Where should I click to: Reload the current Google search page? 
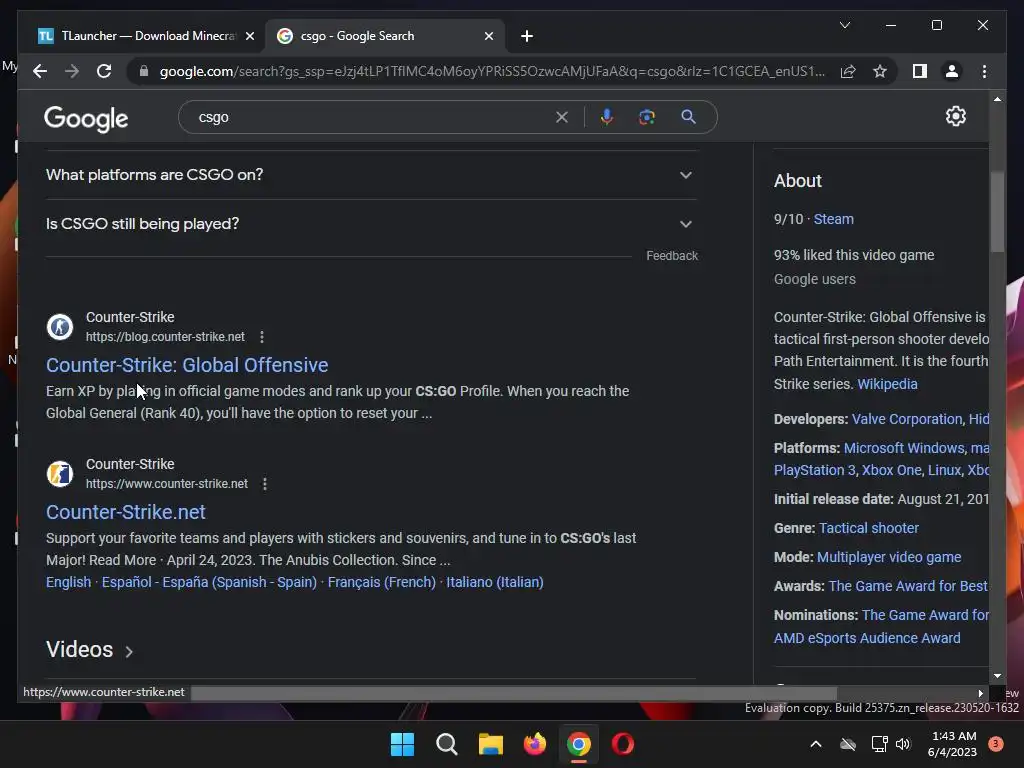pyautogui.click(x=104, y=71)
